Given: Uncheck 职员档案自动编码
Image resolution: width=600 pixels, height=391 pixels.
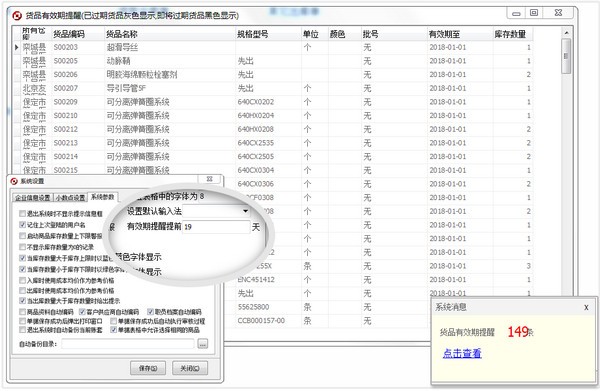Looking at the screenshot, I should point(150,312).
